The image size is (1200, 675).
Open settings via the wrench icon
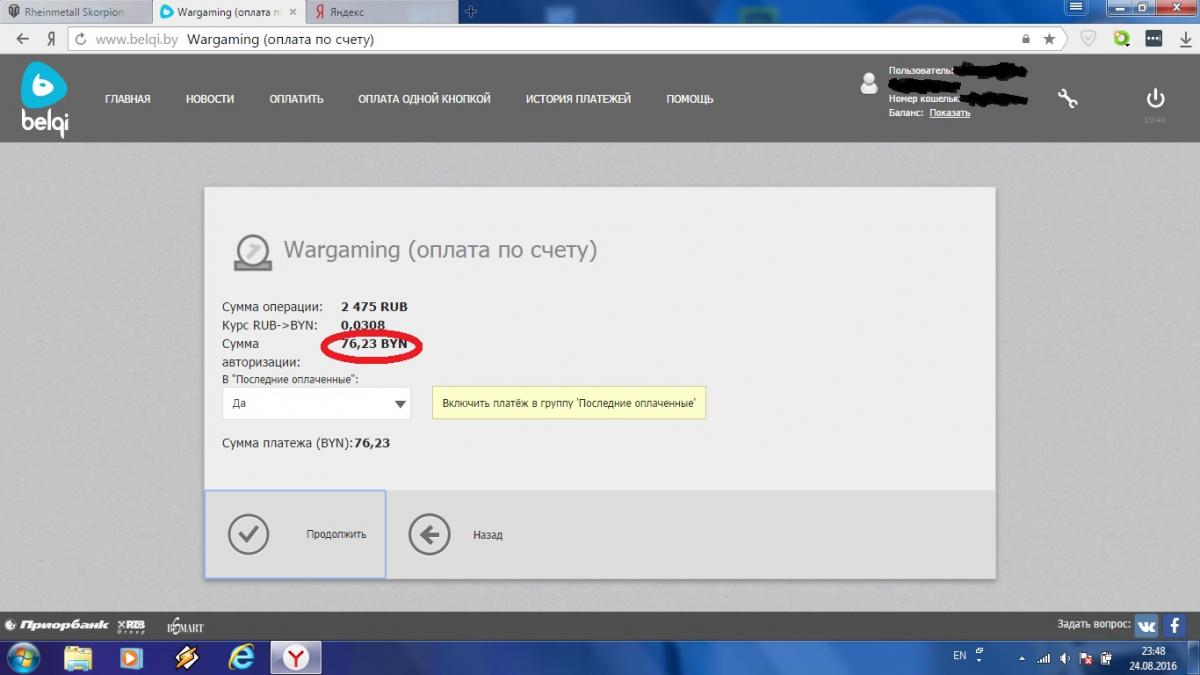1067,98
